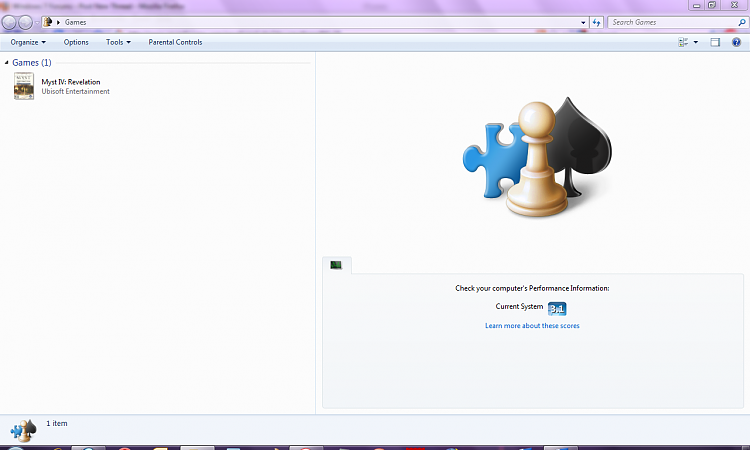Image resolution: width=750 pixels, height=450 pixels.
Task: Expand breadcrumb arrow before Games
Action: tap(58, 22)
